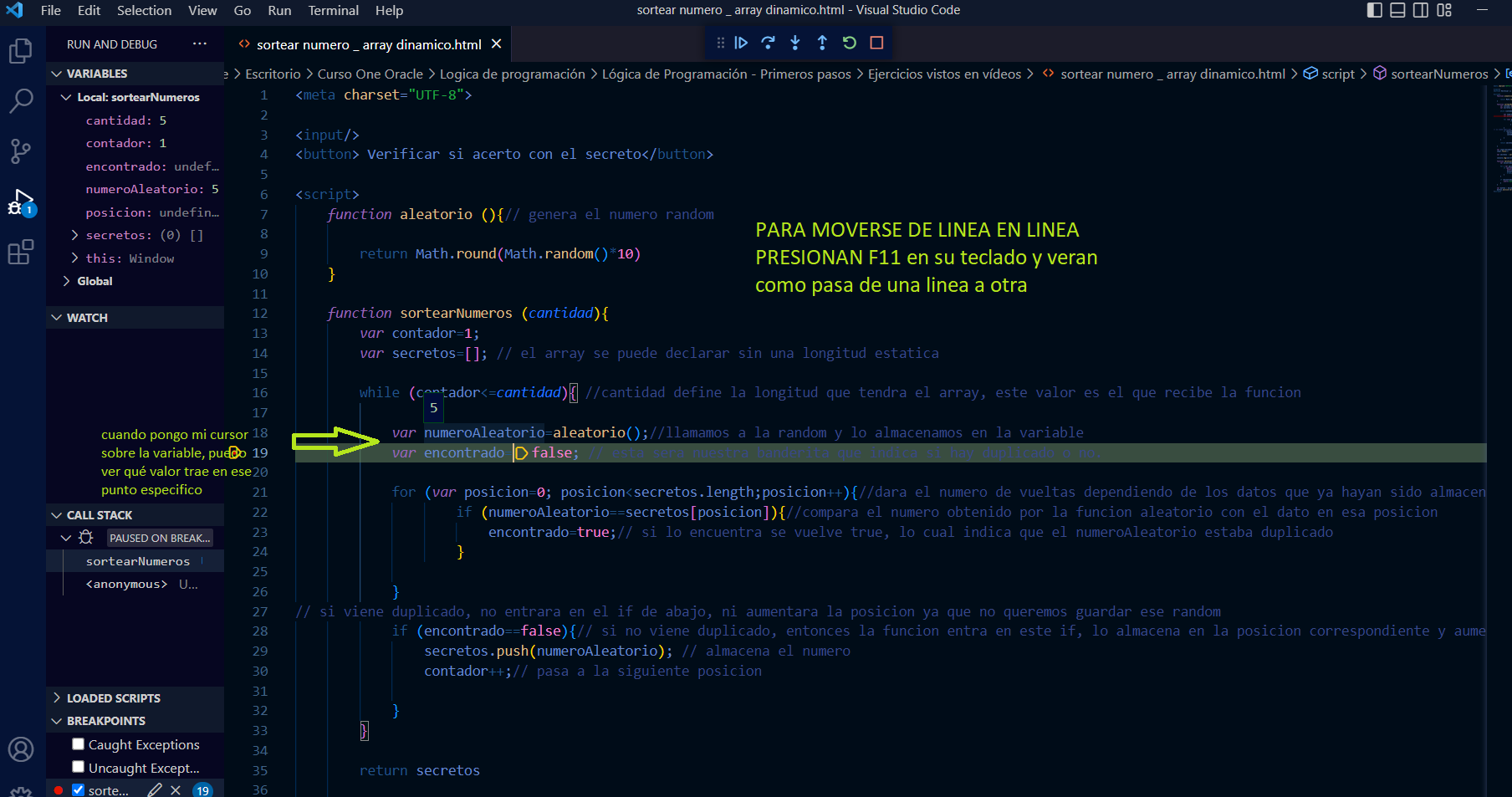1512x797 pixels.
Task: Enable Caught Exceptions breakpoint checkbox
Action: coord(78,743)
